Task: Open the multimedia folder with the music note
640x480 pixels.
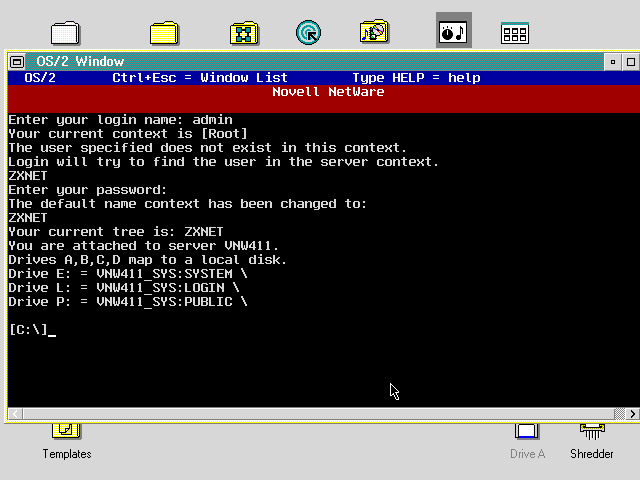Action: [x=374, y=31]
